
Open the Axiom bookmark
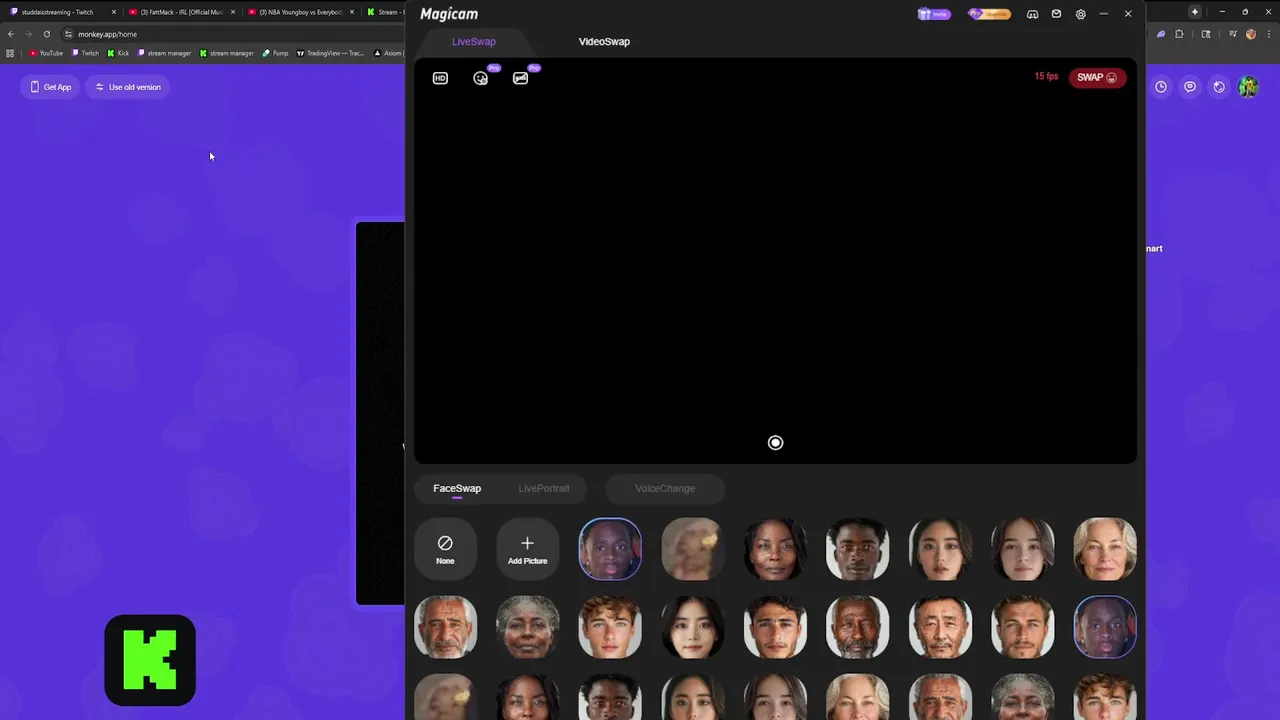point(388,53)
